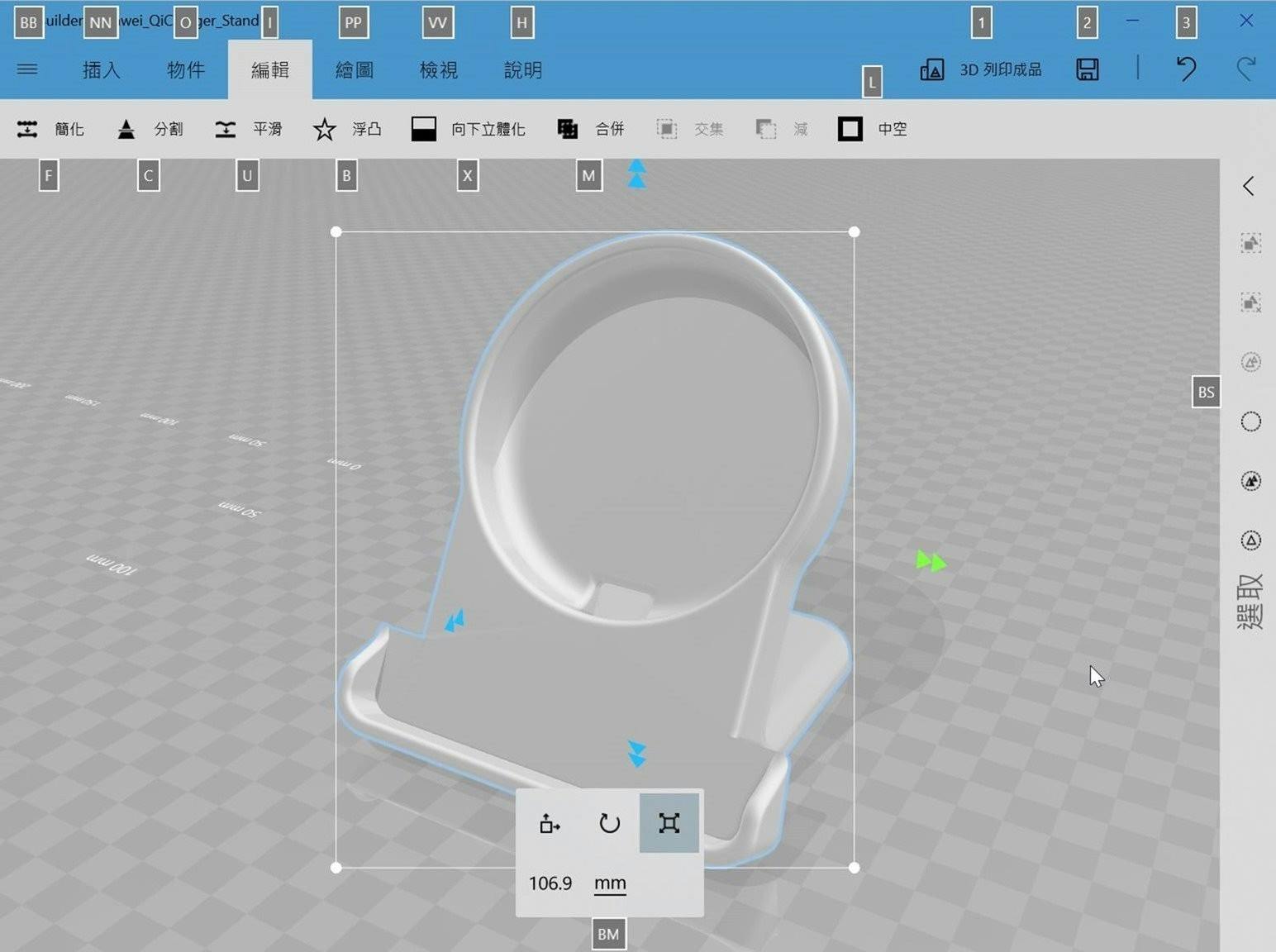Select the Move tool in transform popup

click(x=550, y=823)
